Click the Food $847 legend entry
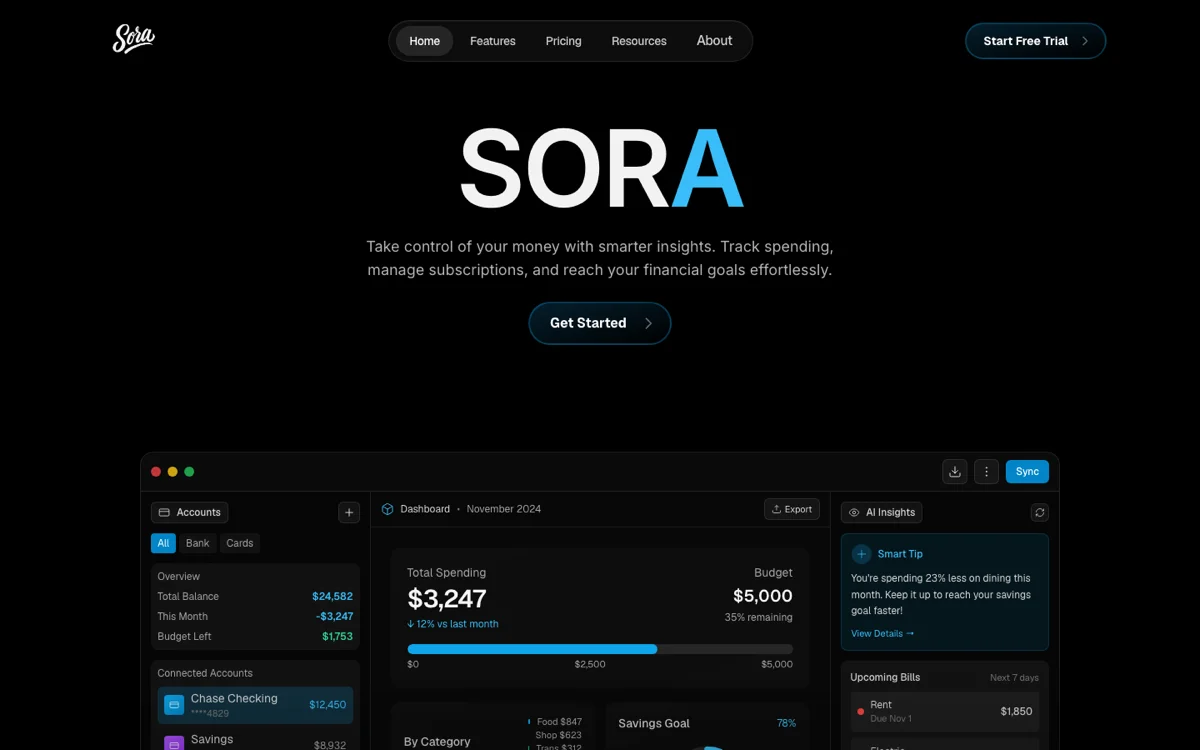Viewport: 1200px width, 750px height. tap(555, 722)
